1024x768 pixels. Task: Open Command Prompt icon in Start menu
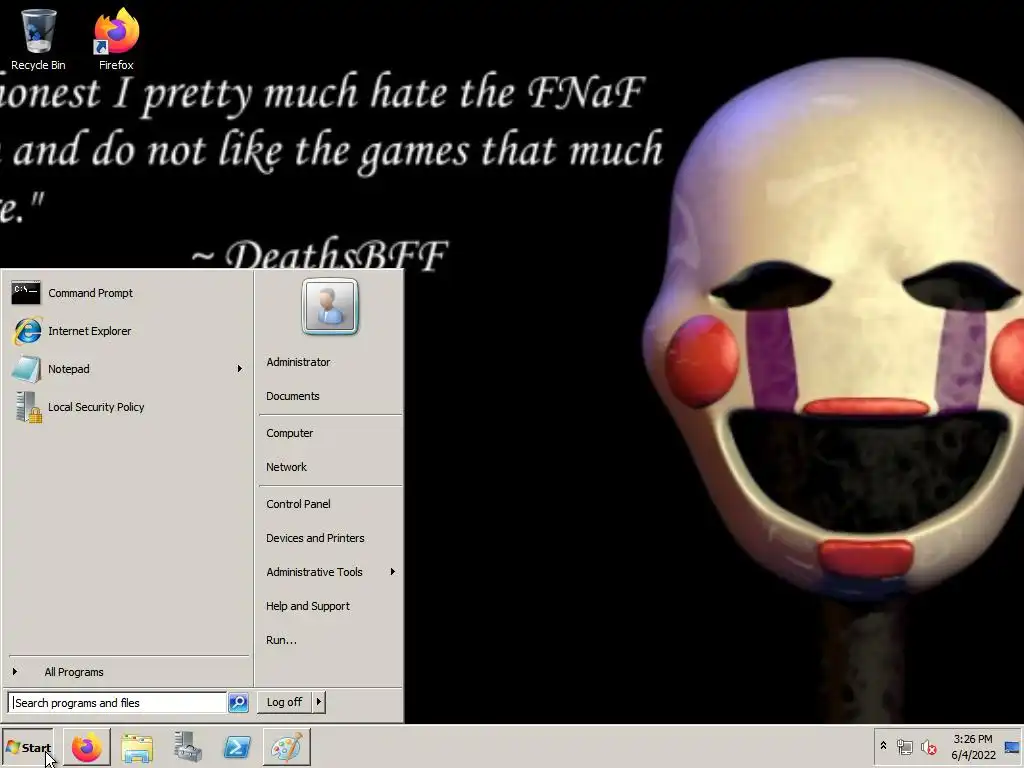[x=26, y=293]
